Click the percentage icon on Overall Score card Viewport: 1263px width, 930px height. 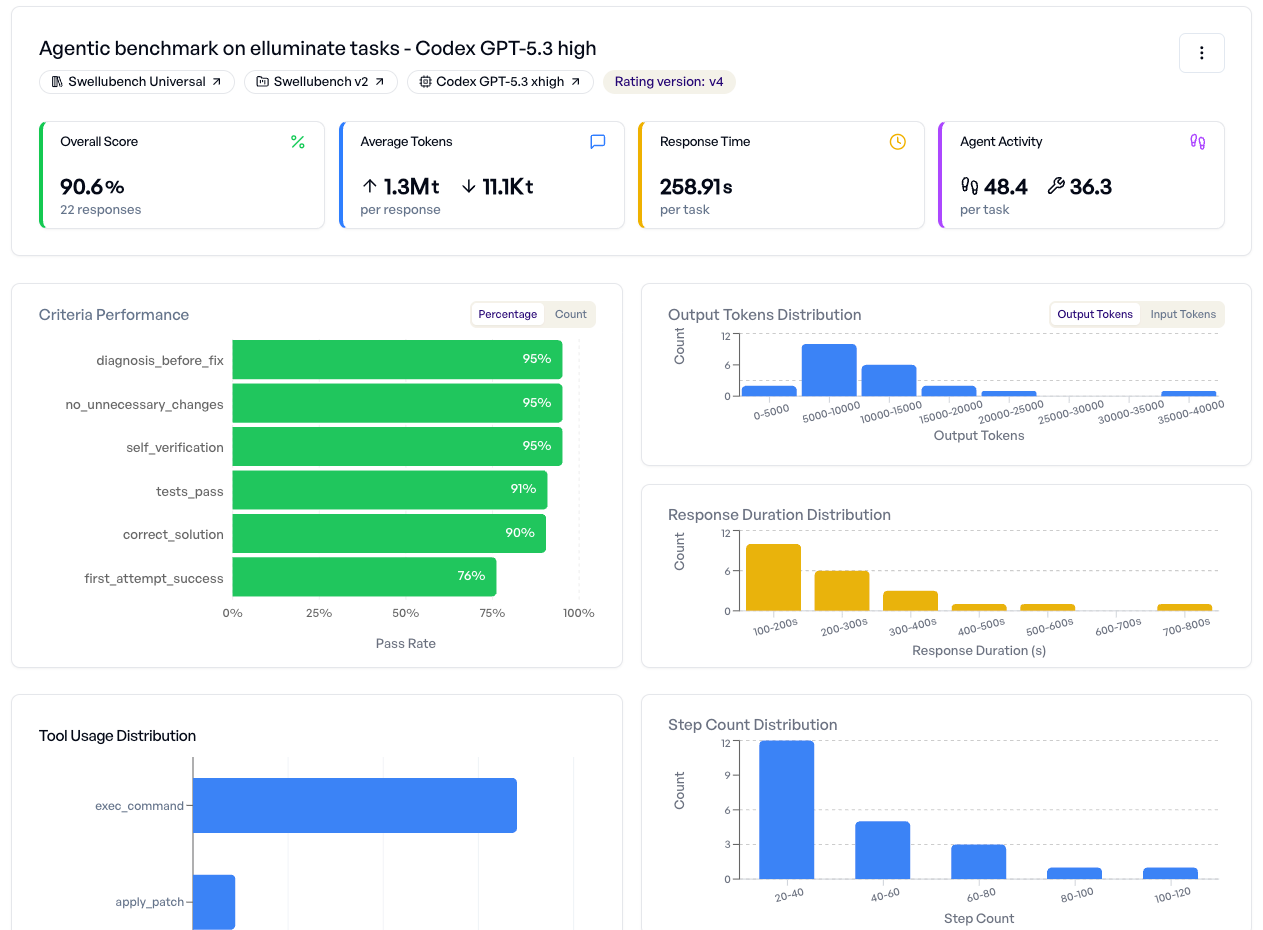pos(297,142)
